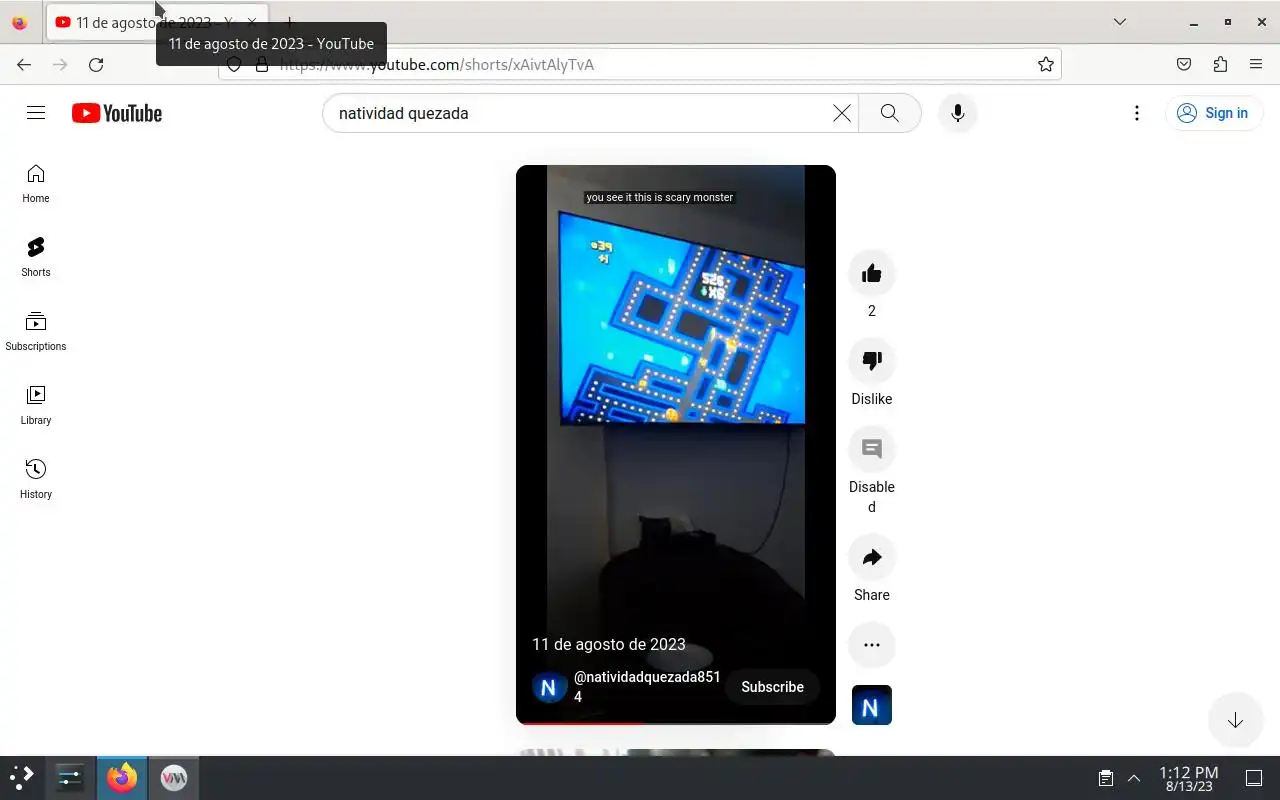
Task: Expand hidden system tray icons
Action: coord(1134,778)
